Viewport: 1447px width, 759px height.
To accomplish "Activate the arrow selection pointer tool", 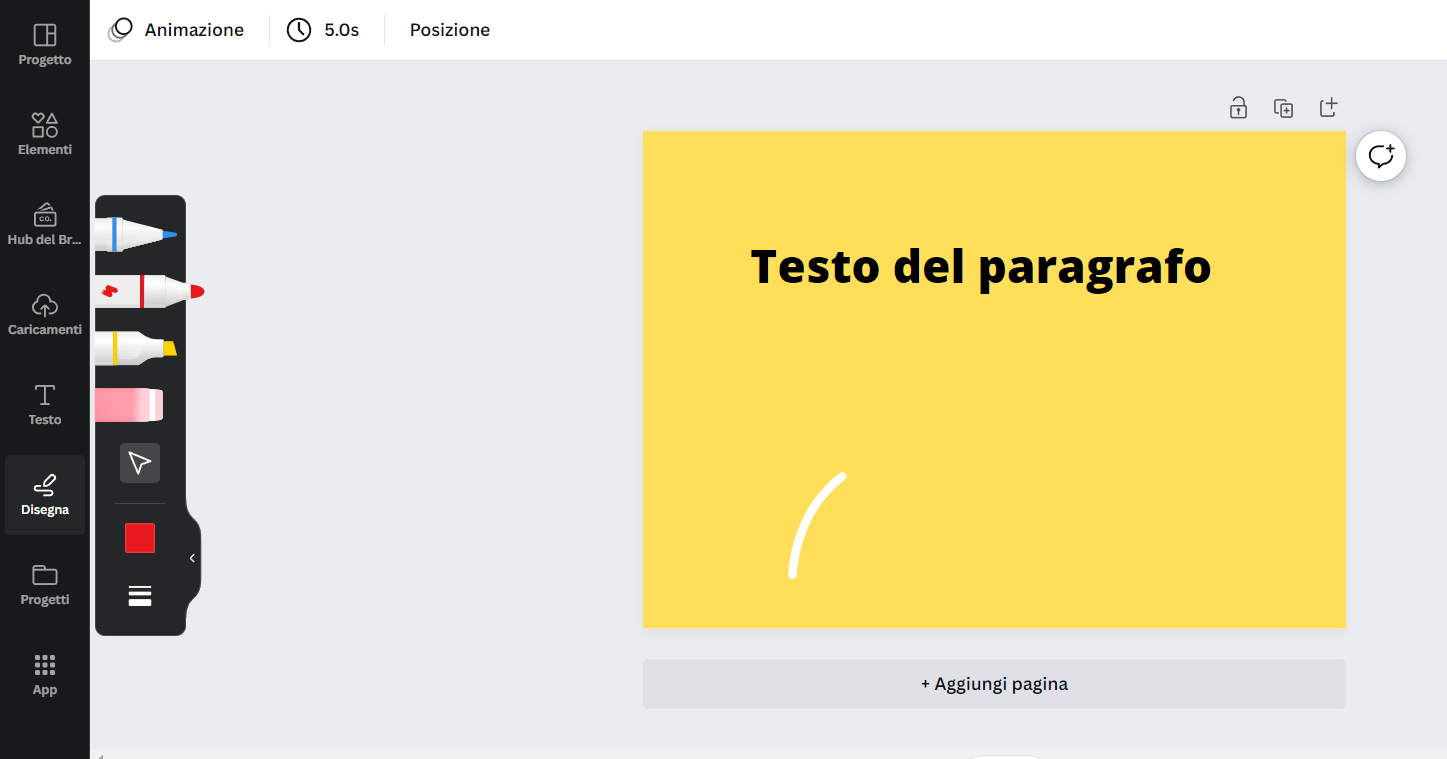I will (x=140, y=463).
